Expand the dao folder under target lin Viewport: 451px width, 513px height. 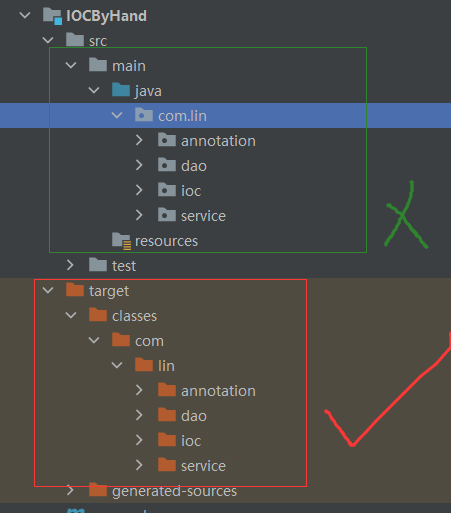[x=139, y=415]
